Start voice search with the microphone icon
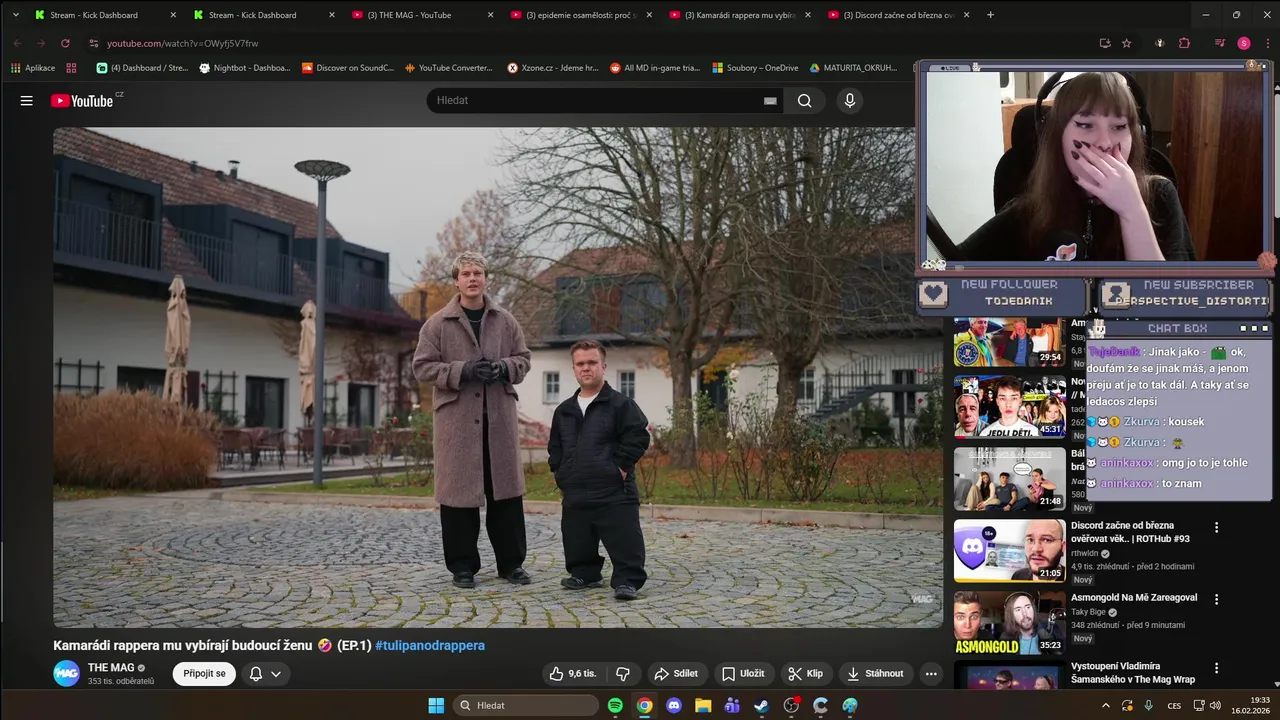The image size is (1280, 720). [850, 100]
